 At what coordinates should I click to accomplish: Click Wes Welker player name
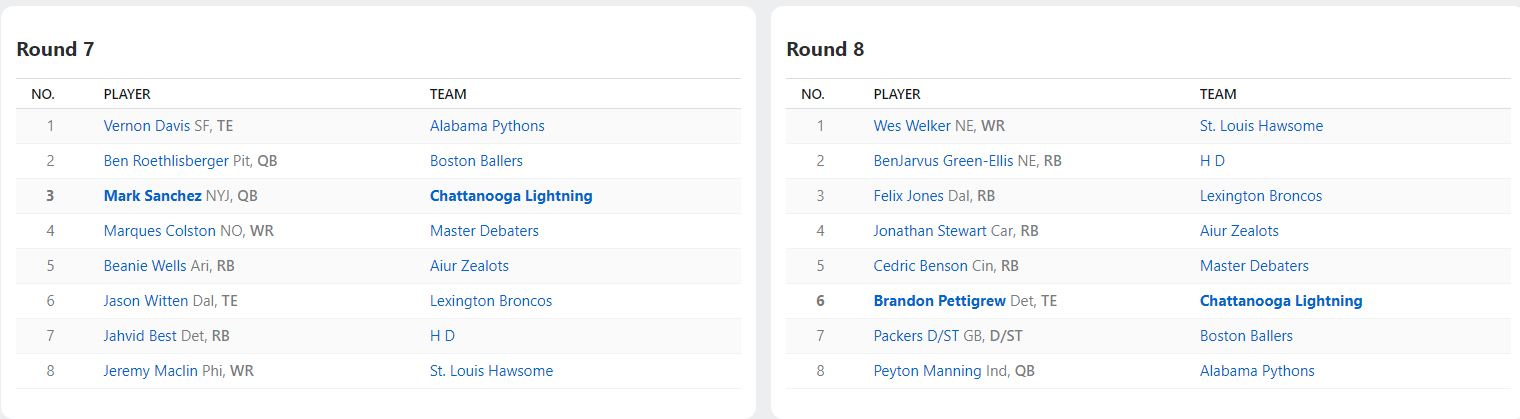[x=912, y=126]
